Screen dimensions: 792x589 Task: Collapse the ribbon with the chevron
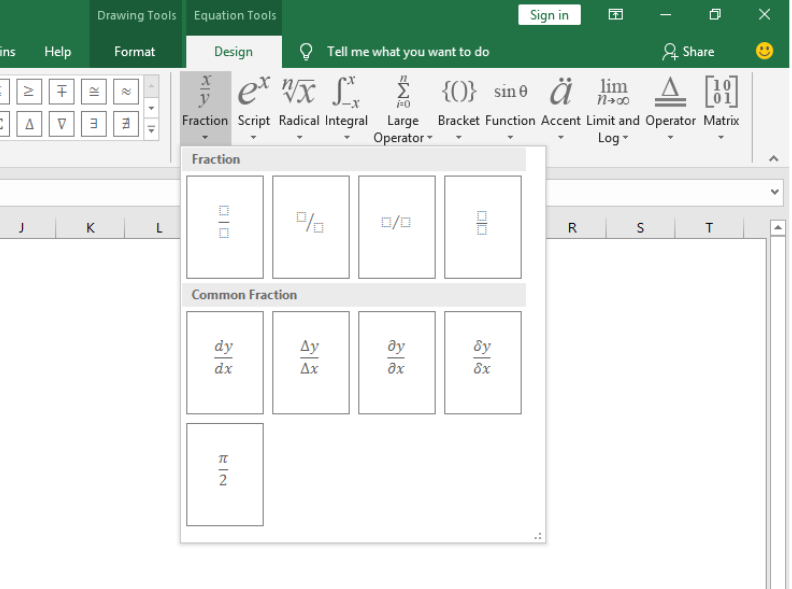pyautogui.click(x=773, y=159)
